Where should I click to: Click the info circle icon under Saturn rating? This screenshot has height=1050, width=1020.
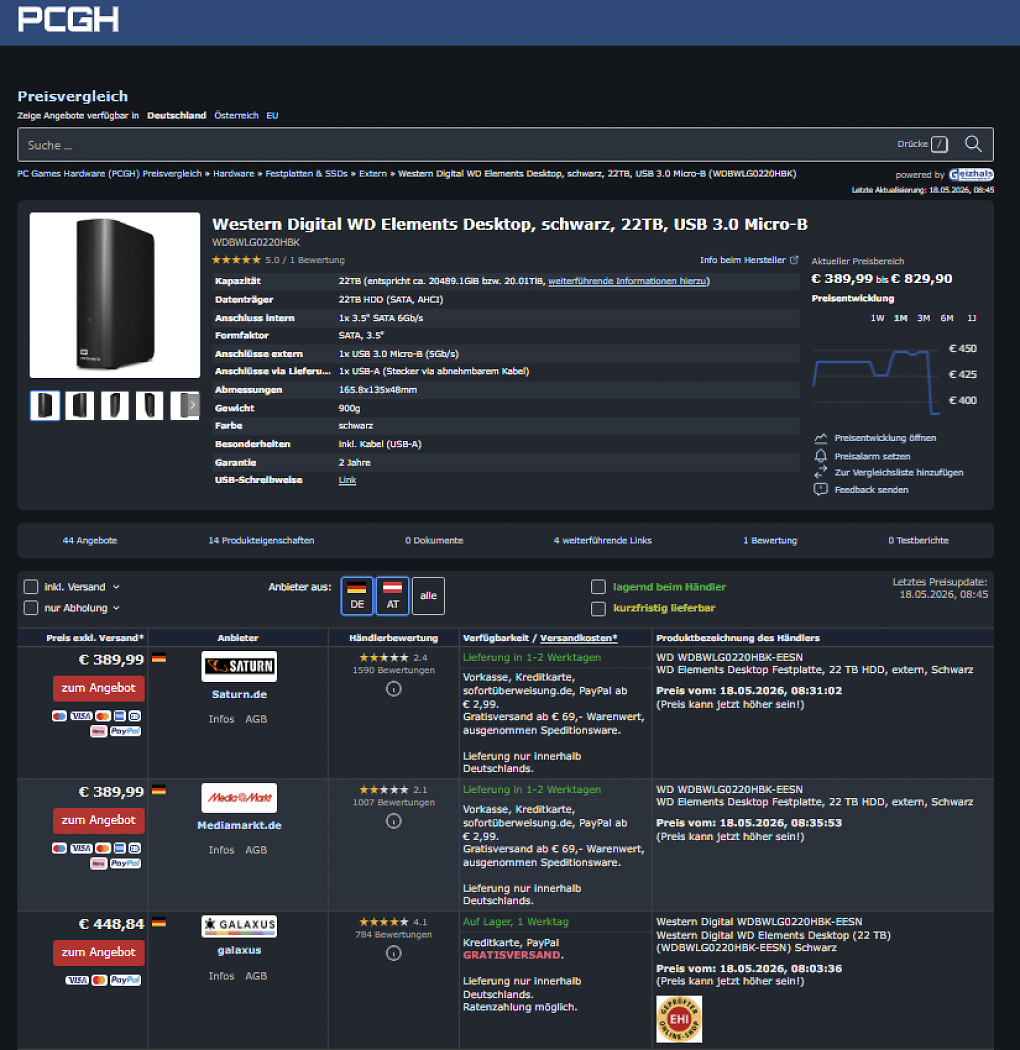click(x=394, y=689)
